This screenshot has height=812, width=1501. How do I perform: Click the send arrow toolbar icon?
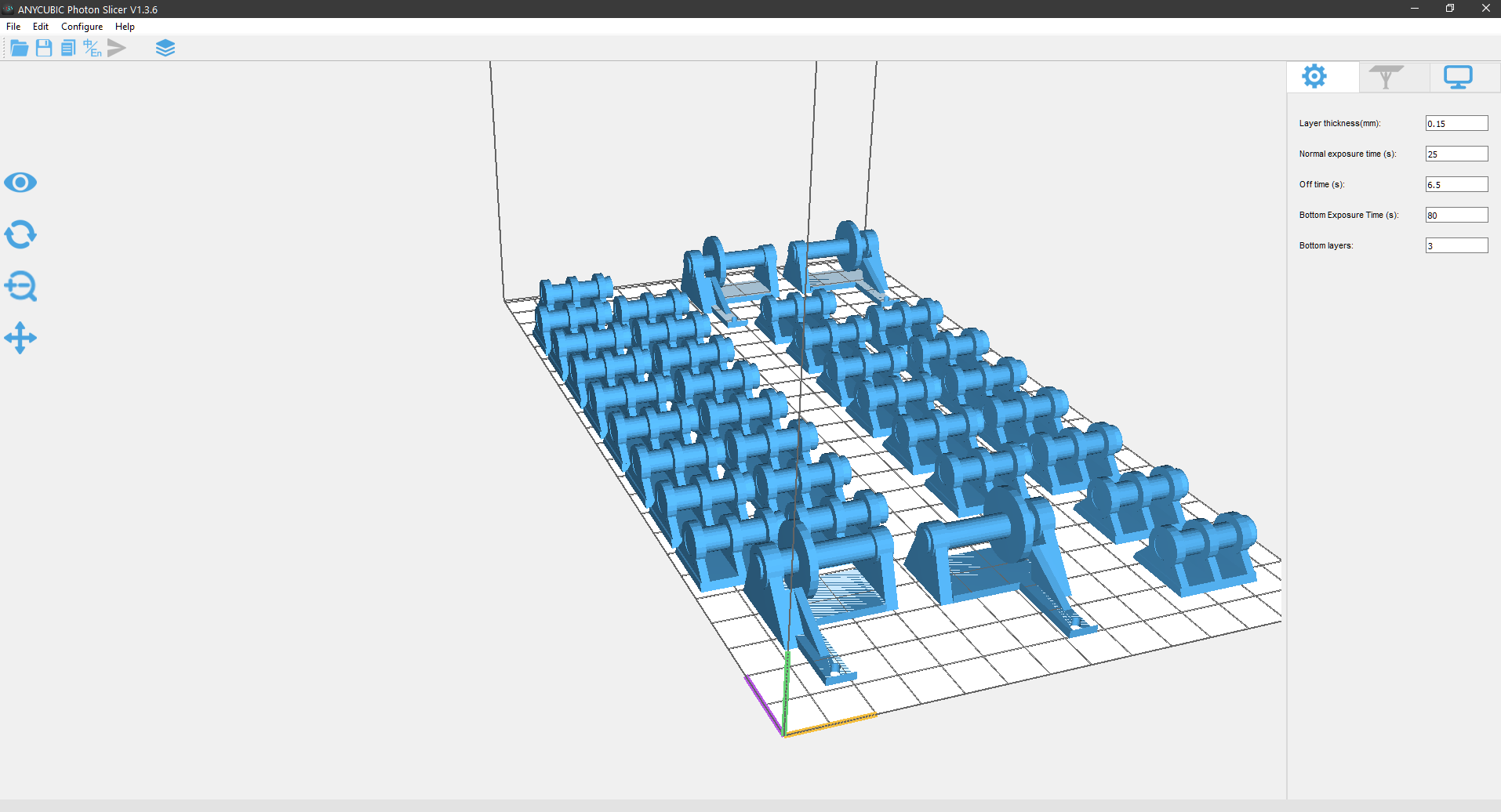coord(117,49)
